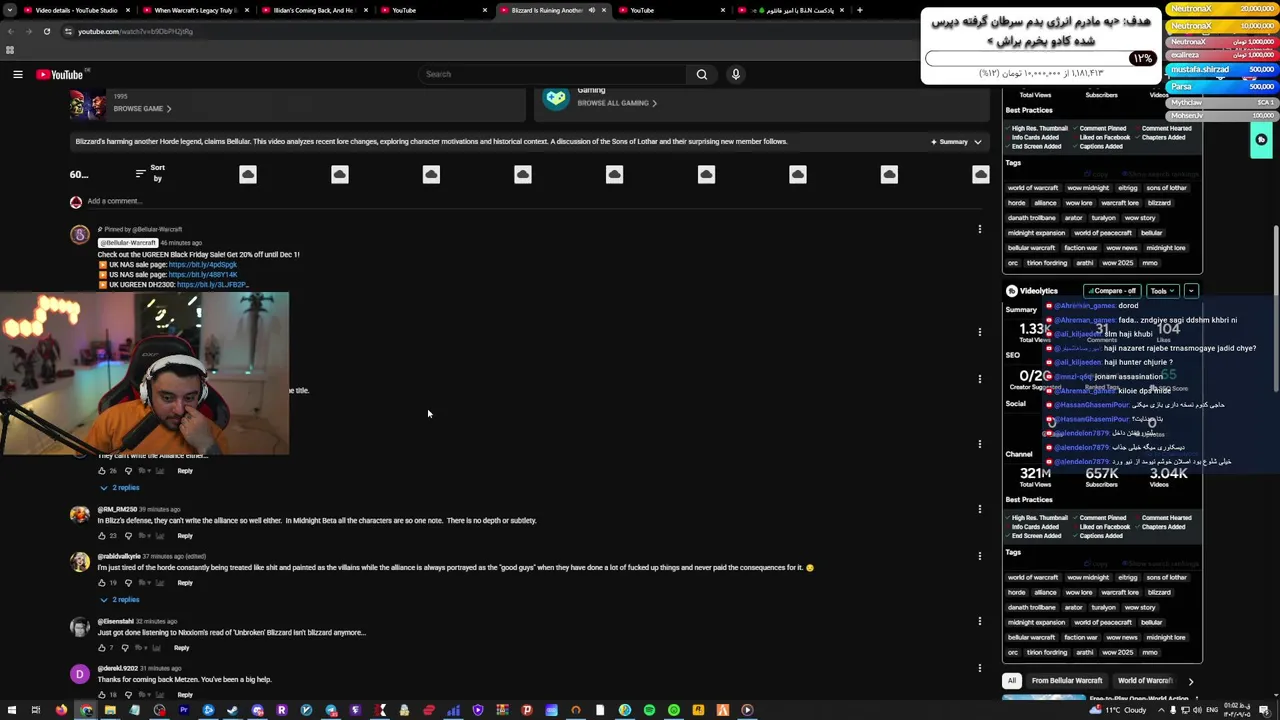Click the Videolytics logo icon
This screenshot has width=1280, height=720.
tap(1012, 291)
